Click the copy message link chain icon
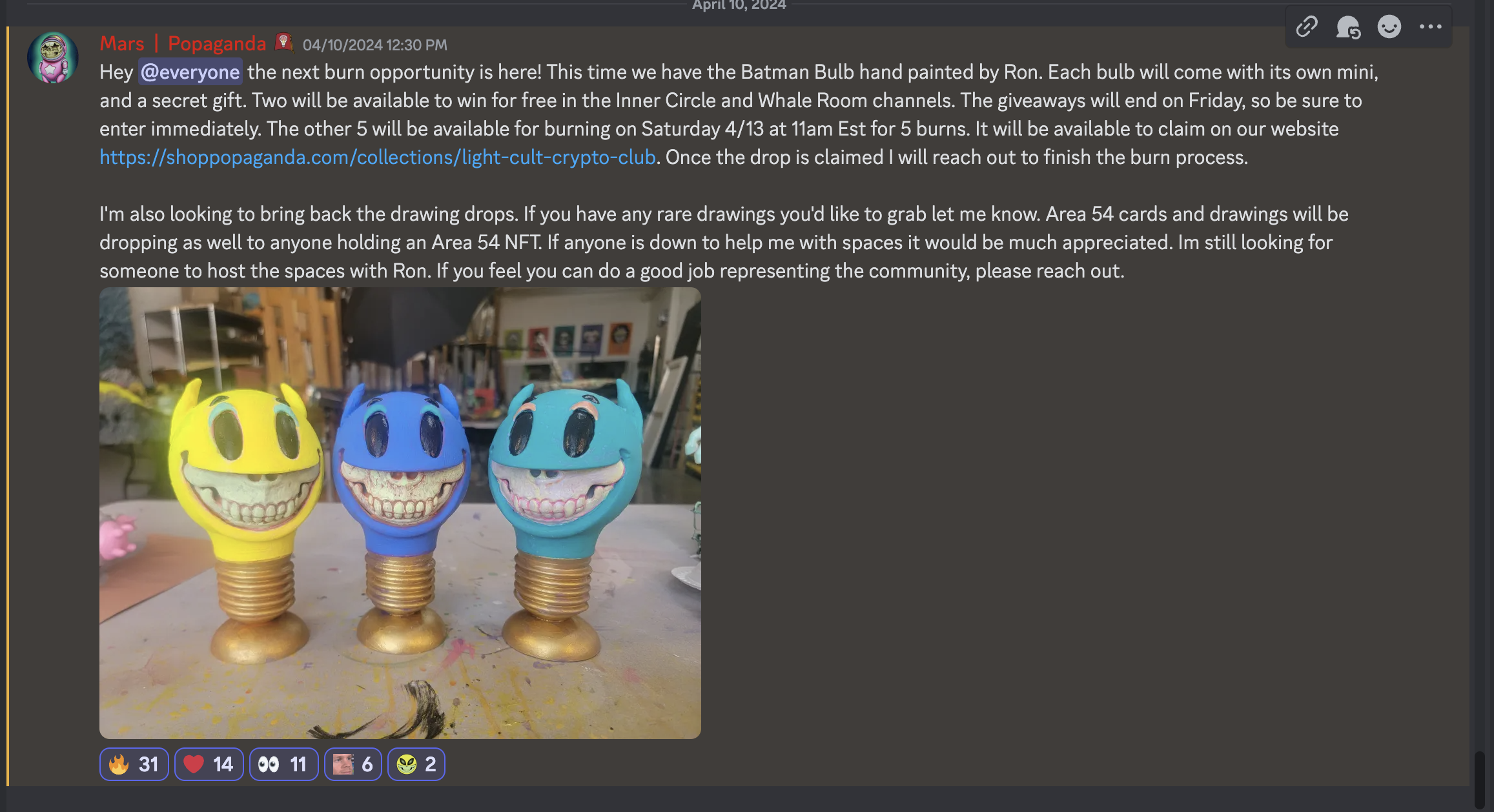The width and height of the screenshot is (1494, 812). (1307, 26)
